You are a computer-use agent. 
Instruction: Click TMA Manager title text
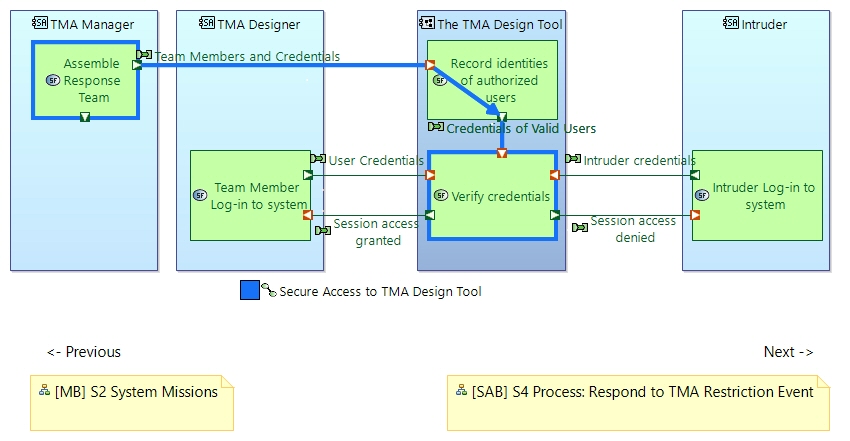click(x=92, y=24)
